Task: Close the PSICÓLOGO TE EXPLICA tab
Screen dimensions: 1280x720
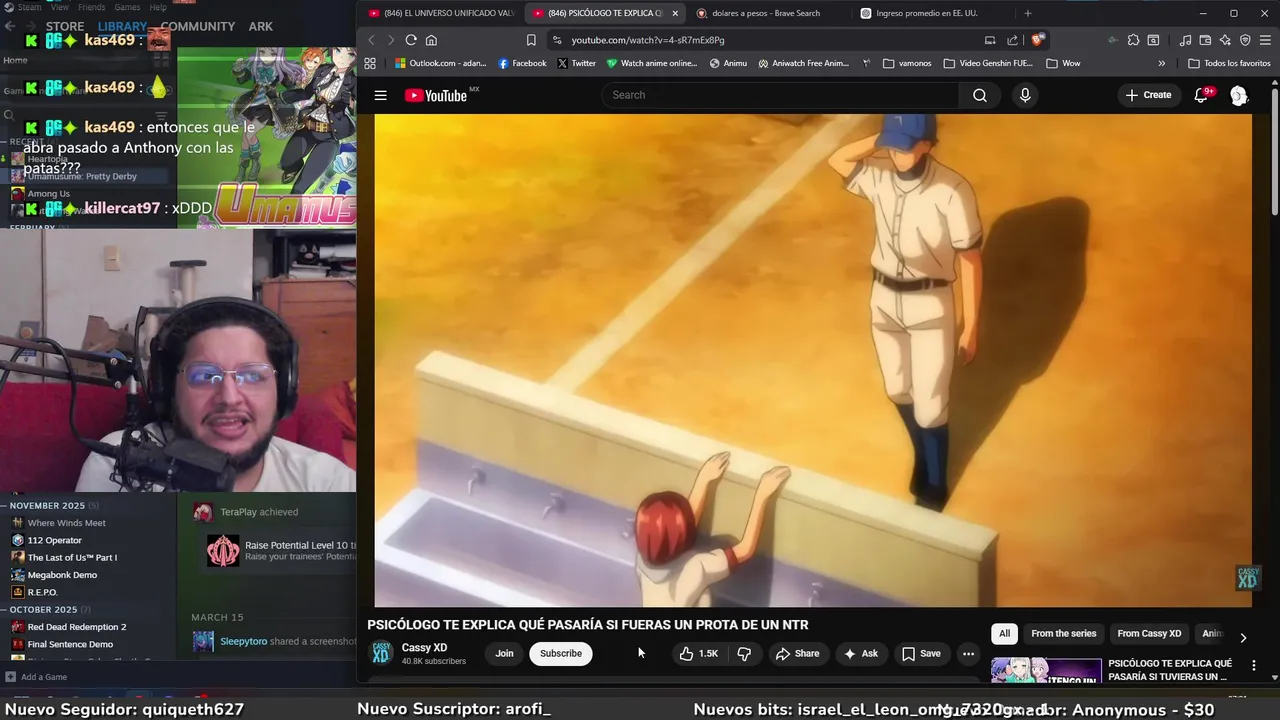Action: [675, 13]
